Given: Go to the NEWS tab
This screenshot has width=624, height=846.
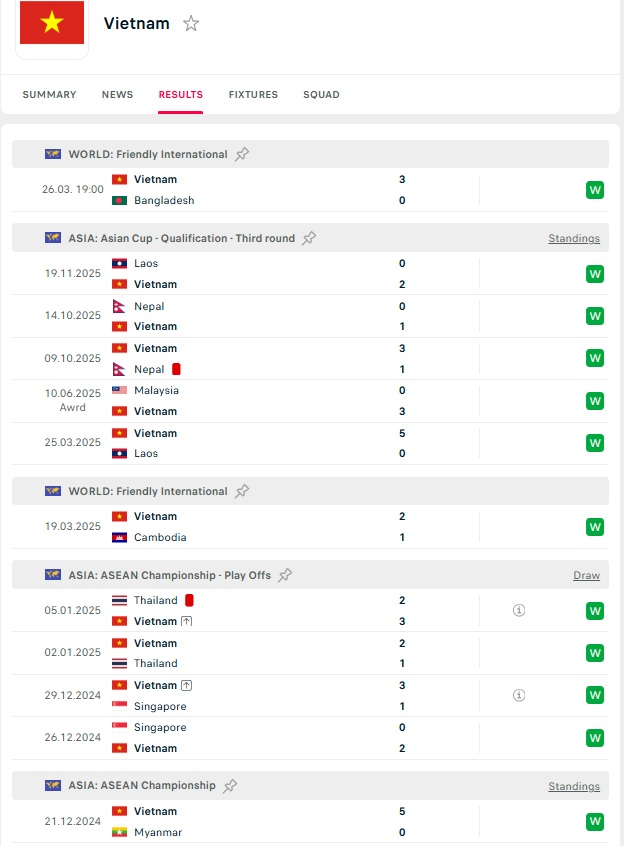Looking at the screenshot, I should tap(117, 95).
